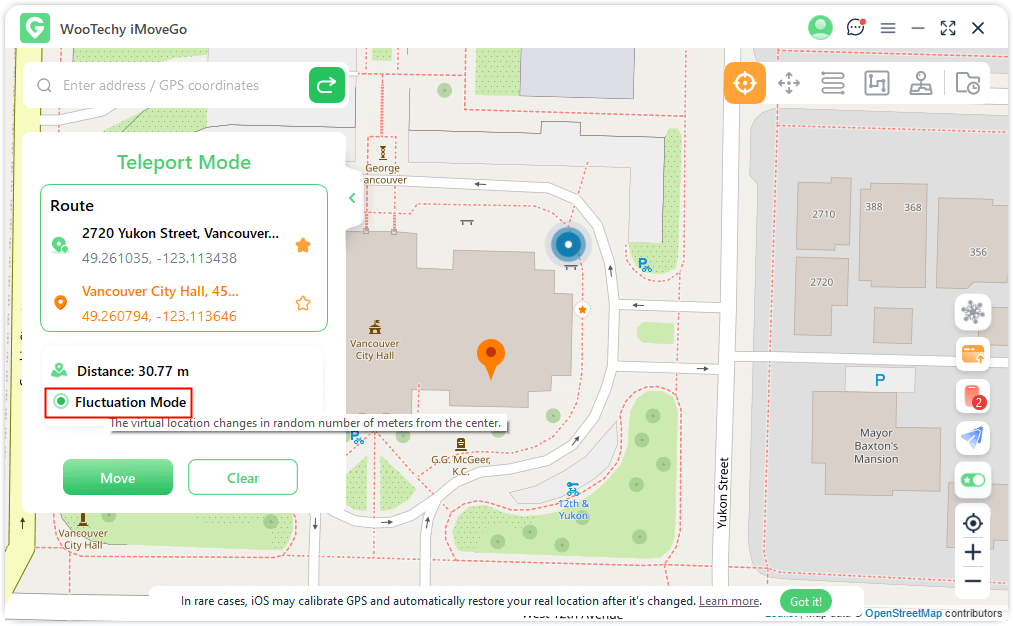Click the search go arrow button
The height and width of the screenshot is (626, 1013).
pos(327,86)
